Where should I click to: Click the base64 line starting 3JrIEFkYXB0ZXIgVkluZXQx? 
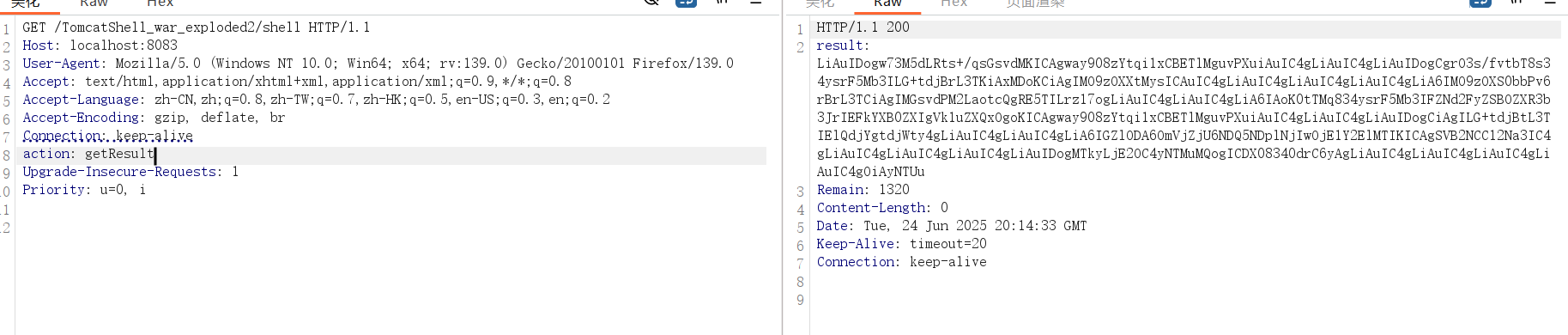(1184, 118)
